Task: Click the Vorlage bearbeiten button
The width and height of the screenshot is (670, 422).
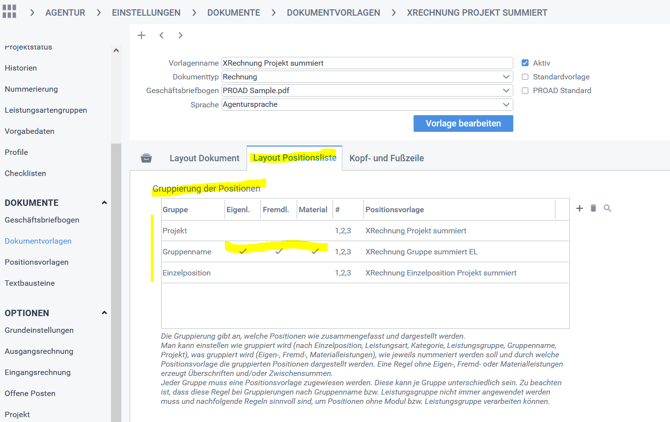Action: click(463, 124)
